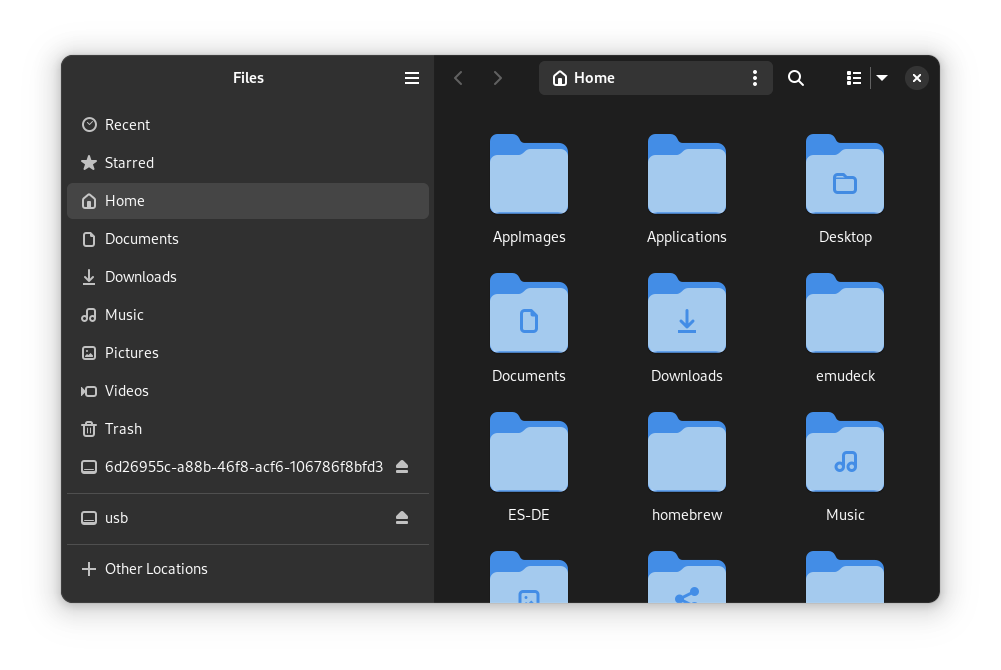The height and width of the screenshot is (670, 1001).
Task: Toggle list view mode button
Action: 854,78
